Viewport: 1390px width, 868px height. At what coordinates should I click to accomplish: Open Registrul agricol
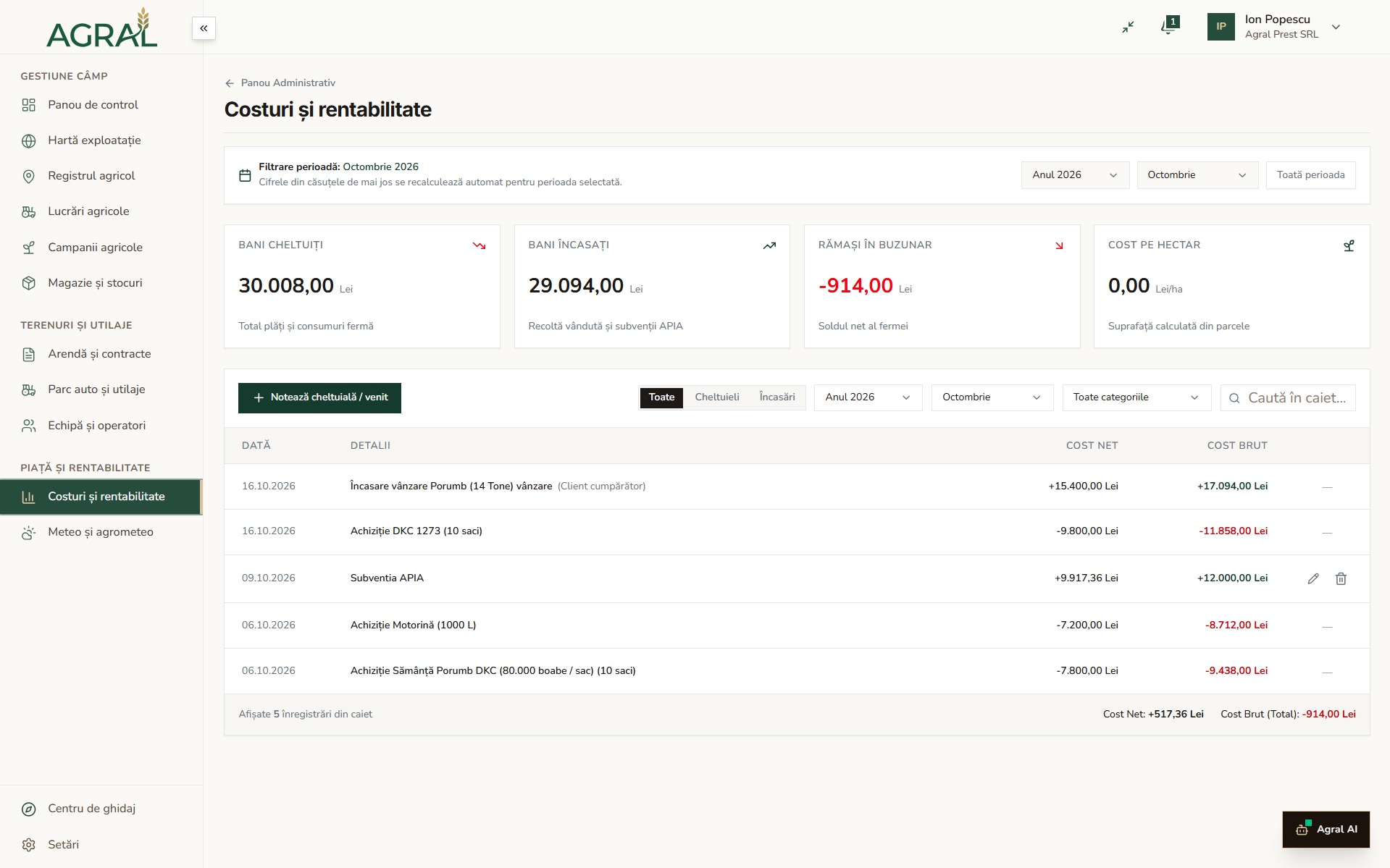[101, 176]
